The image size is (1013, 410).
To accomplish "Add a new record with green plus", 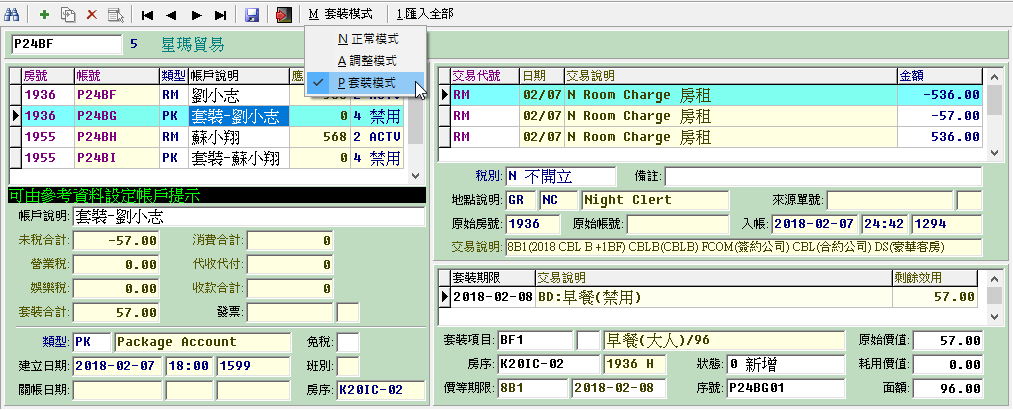I will [44, 15].
